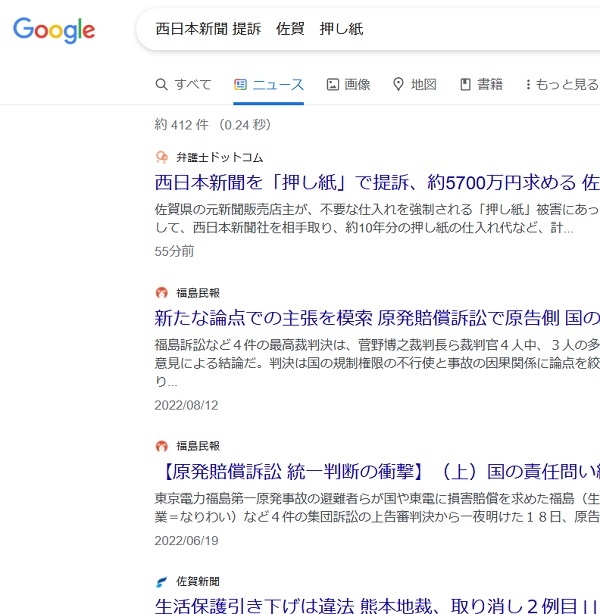Viewport: 600px width, 614px height.
Task: Click the Google logo
Action: click(x=54, y=30)
